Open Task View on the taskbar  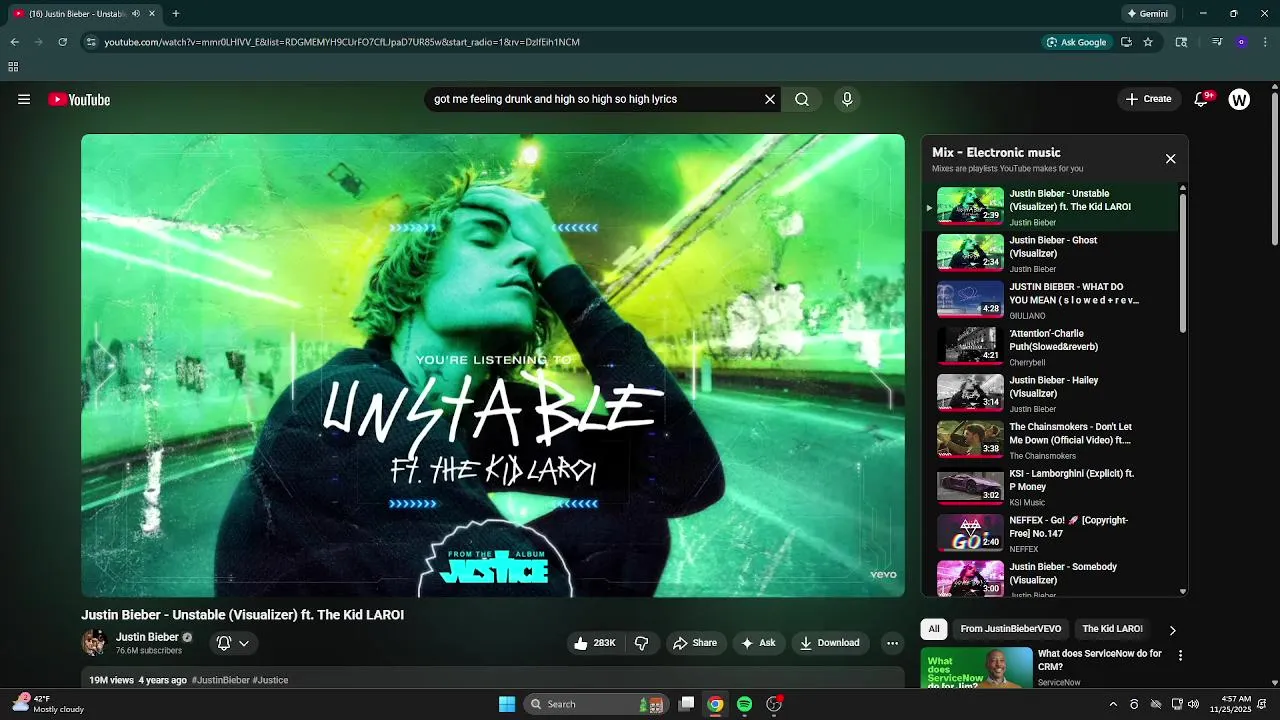point(686,704)
